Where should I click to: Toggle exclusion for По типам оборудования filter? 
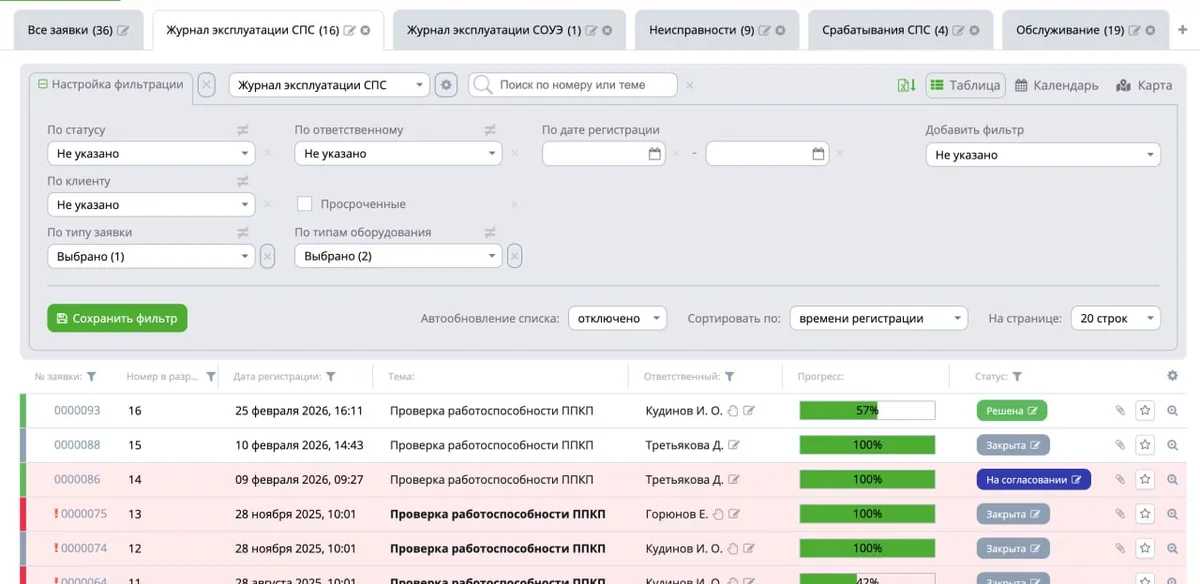[490, 232]
